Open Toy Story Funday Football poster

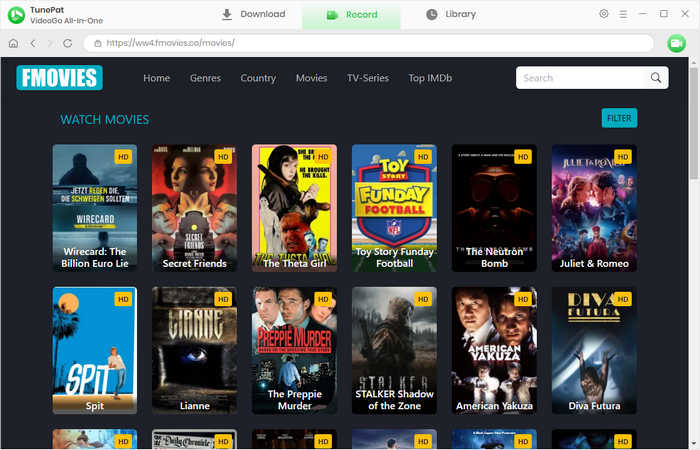tap(394, 208)
